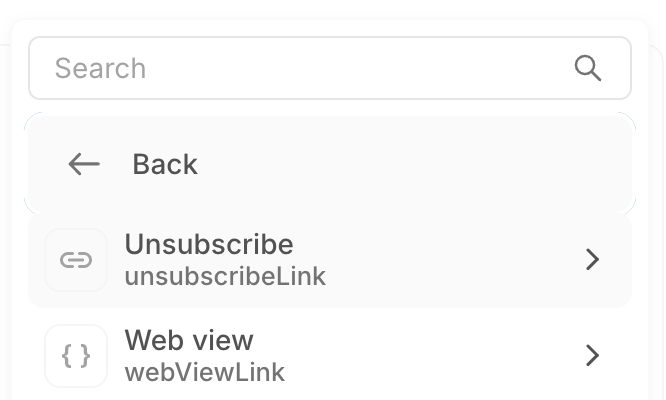This screenshot has width=666, height=400.
Task: Click the webViewLink variable name
Action: click(x=205, y=373)
